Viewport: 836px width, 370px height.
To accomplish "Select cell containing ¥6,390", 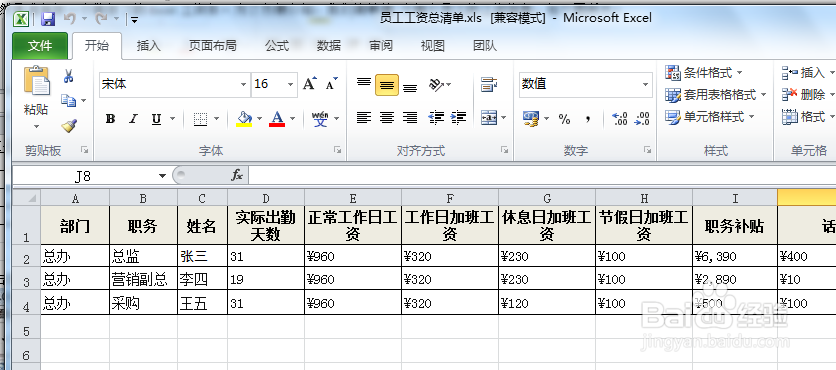I will [735, 256].
